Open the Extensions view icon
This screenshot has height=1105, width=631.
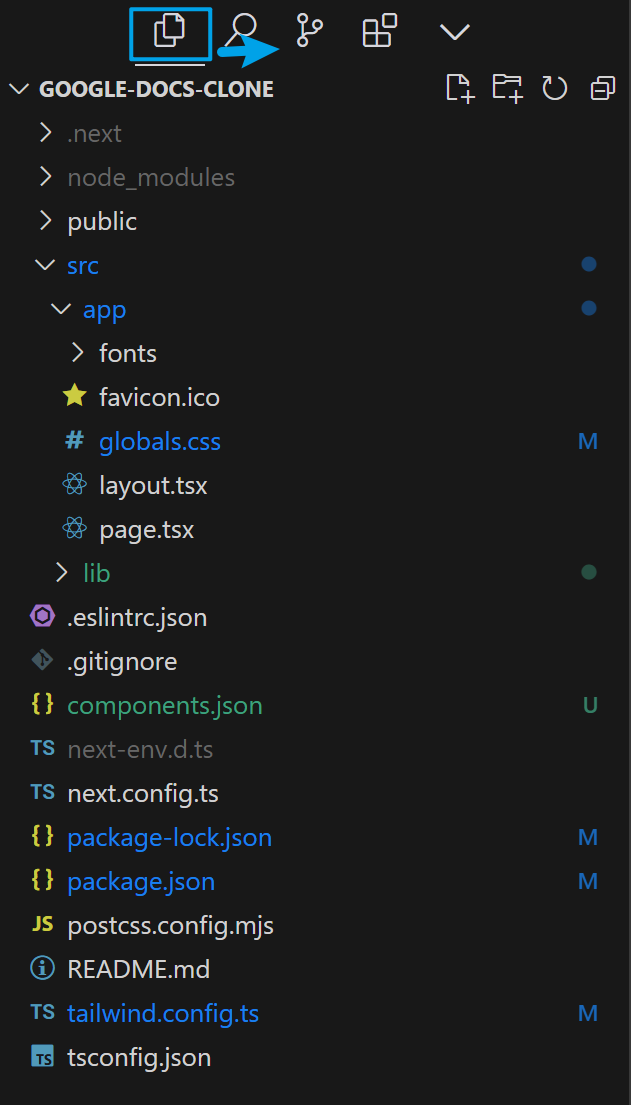[379, 32]
